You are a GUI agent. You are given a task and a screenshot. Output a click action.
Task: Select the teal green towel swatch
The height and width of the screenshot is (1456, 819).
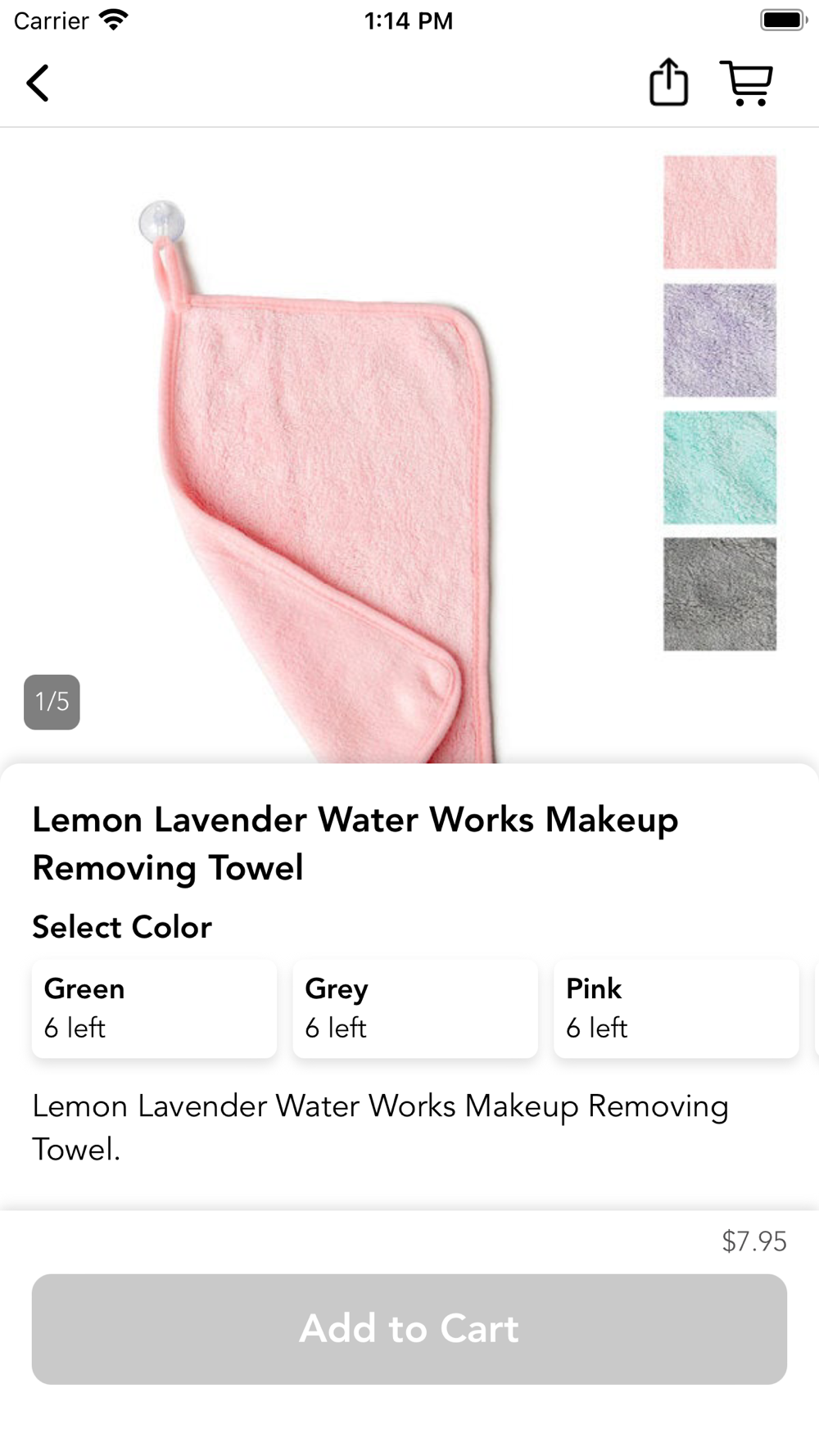(720, 468)
